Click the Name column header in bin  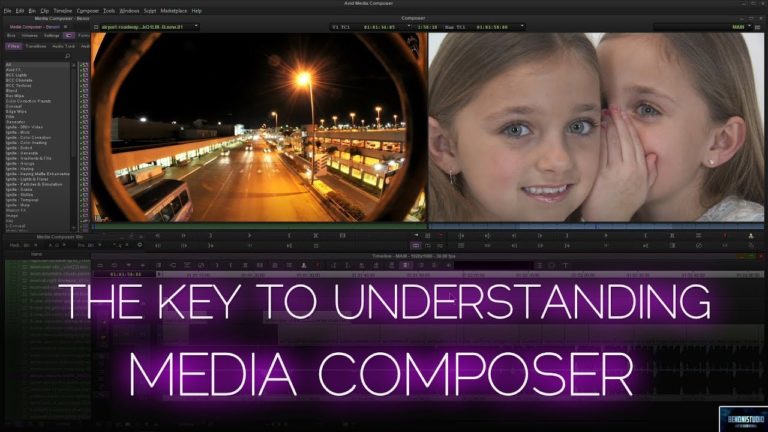pyautogui.click(x=37, y=254)
